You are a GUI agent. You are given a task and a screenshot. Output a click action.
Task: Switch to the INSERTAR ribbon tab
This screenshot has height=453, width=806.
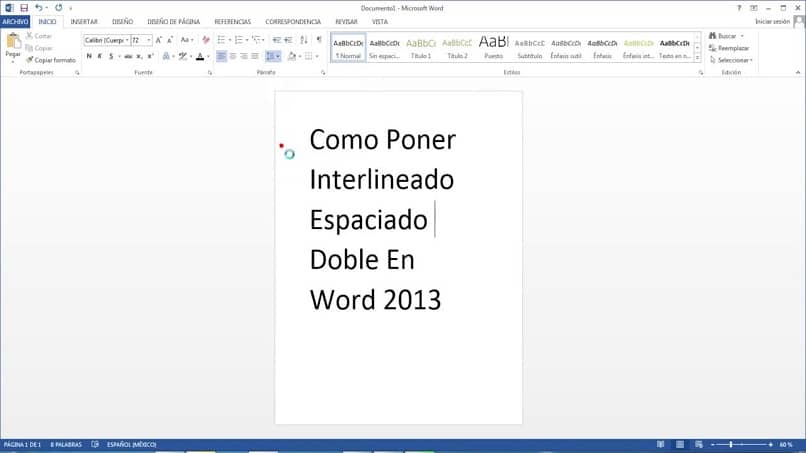point(84,21)
